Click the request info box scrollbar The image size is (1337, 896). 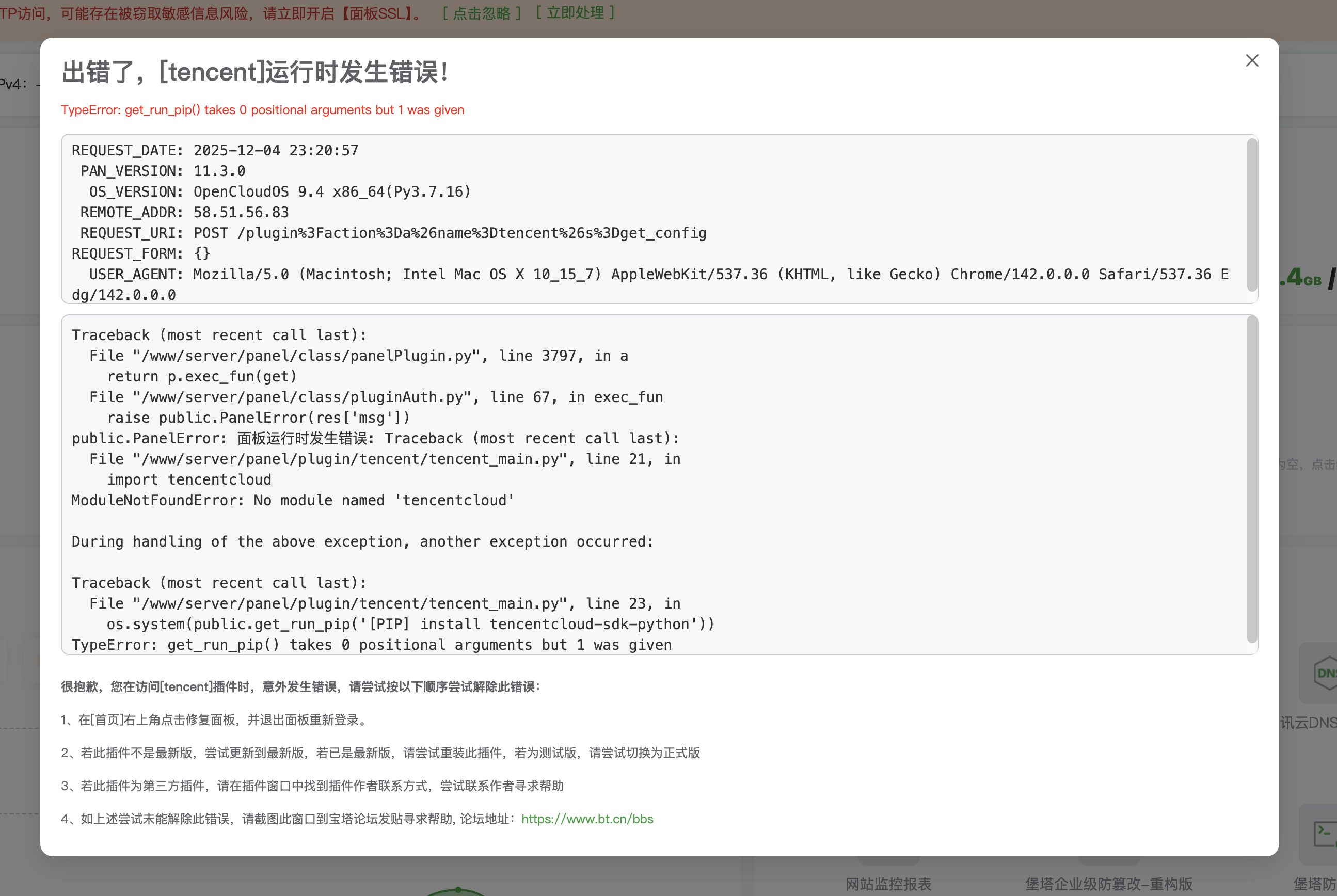click(x=1251, y=215)
